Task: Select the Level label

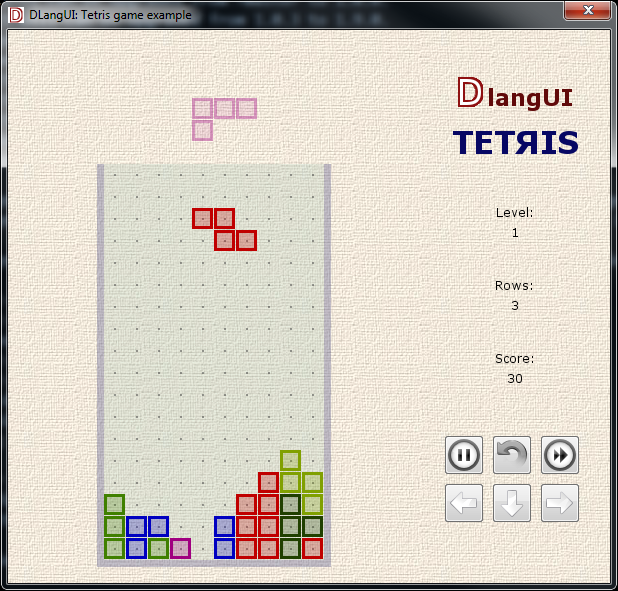Action: (514, 212)
